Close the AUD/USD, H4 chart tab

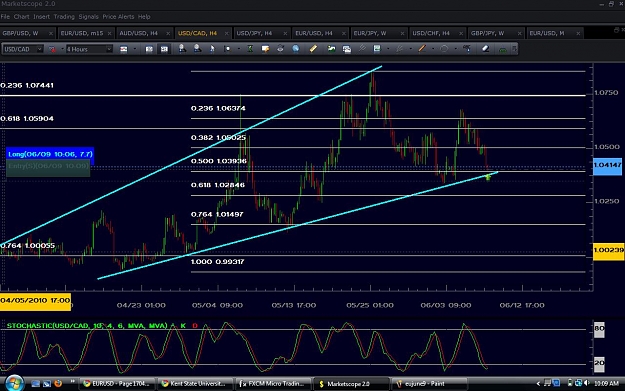coord(168,33)
